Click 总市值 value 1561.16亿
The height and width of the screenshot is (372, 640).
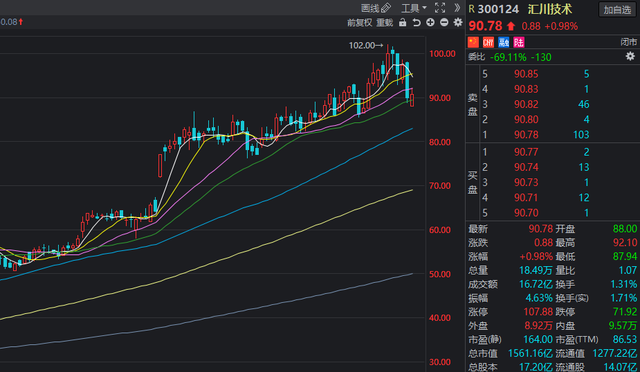(530, 353)
